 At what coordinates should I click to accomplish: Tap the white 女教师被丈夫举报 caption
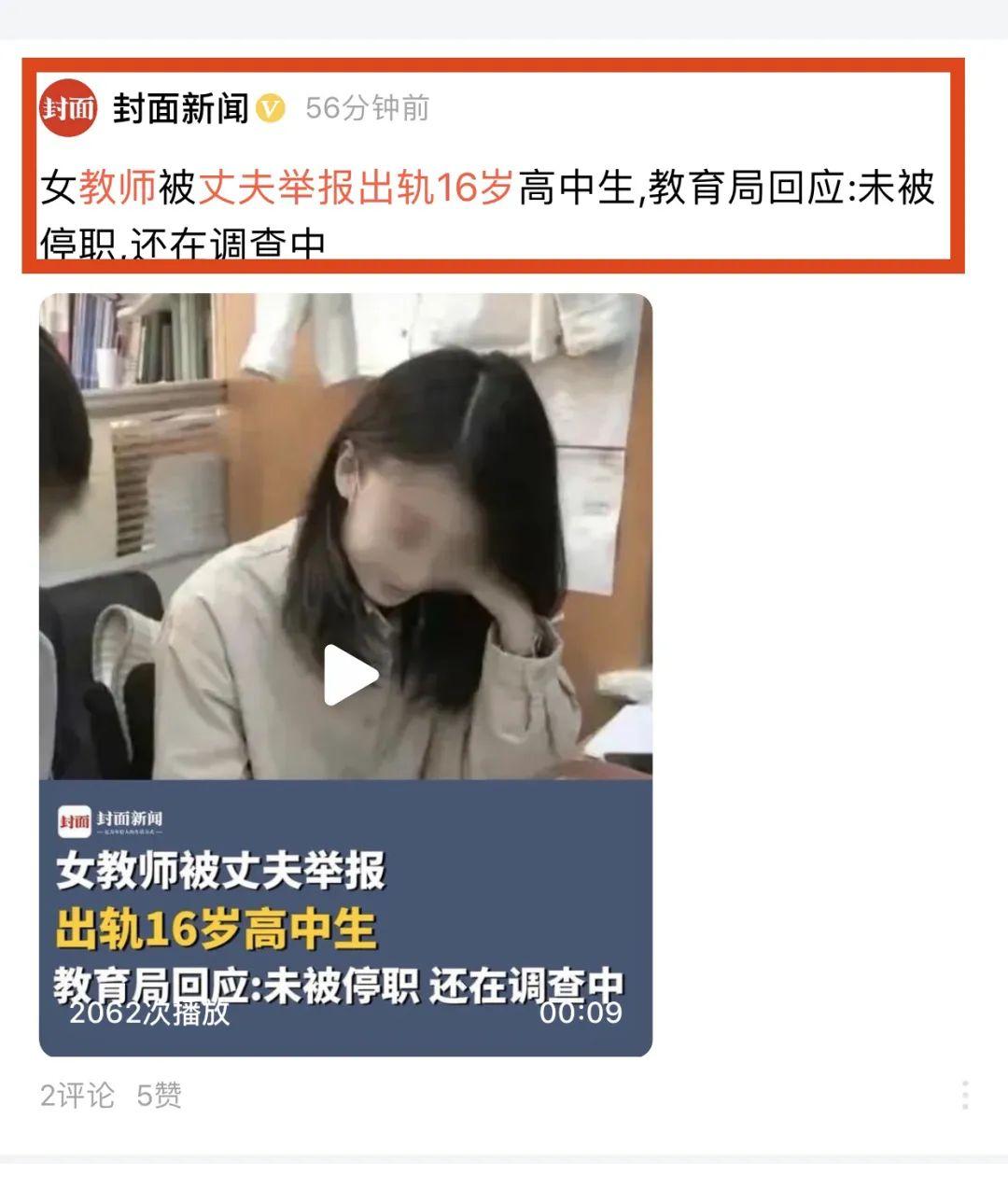click(x=220, y=870)
